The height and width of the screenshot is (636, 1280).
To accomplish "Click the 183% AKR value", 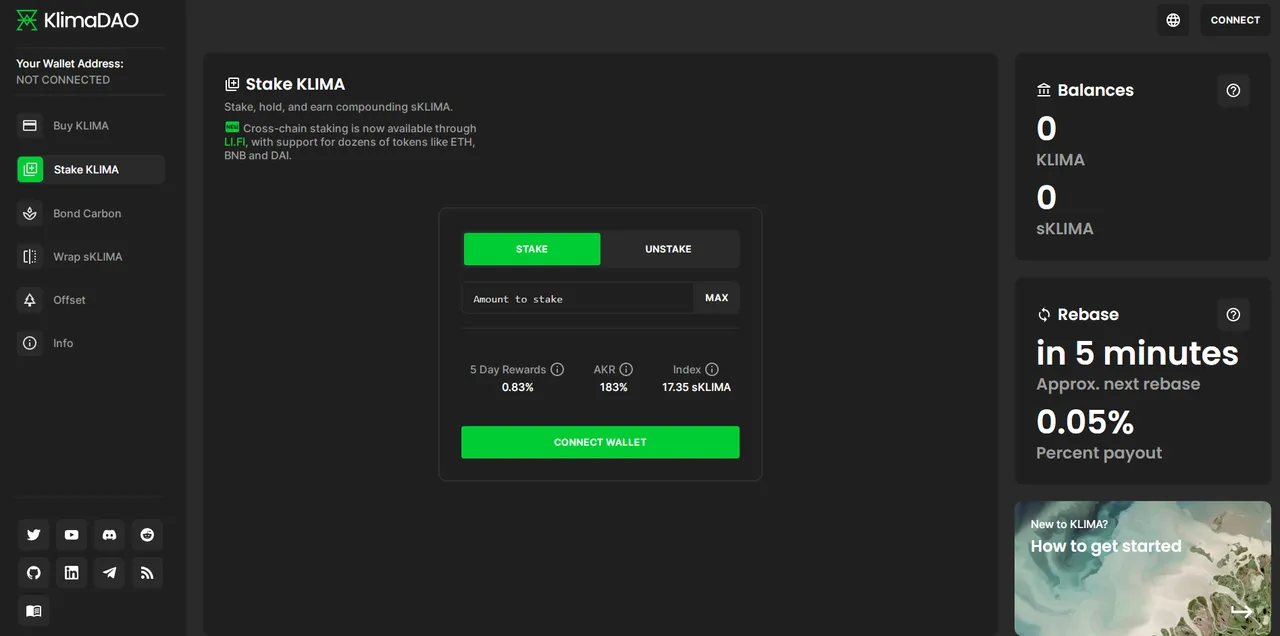I will click(613, 387).
